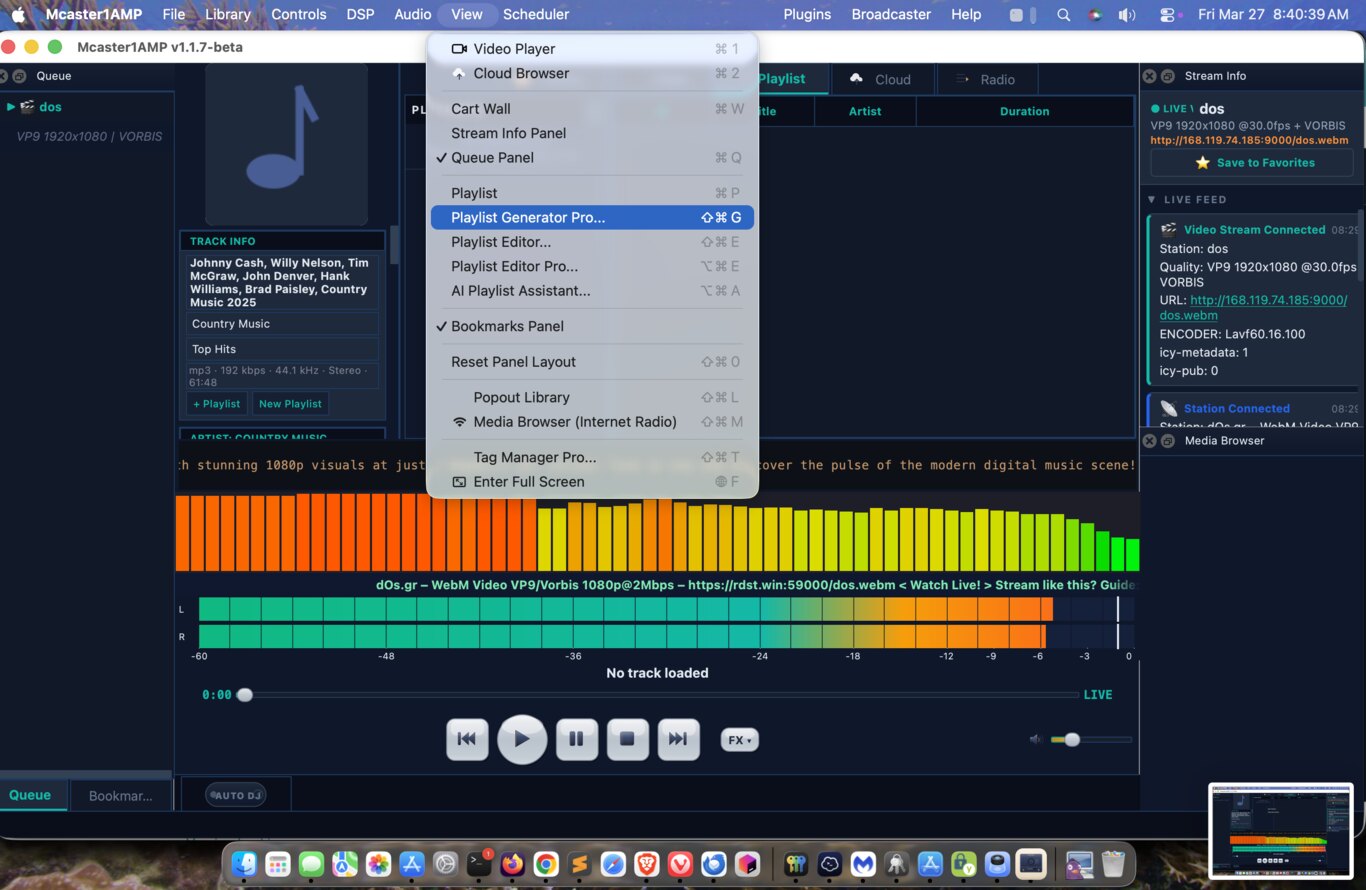Choose Reset Panel Layout

[x=592, y=362]
